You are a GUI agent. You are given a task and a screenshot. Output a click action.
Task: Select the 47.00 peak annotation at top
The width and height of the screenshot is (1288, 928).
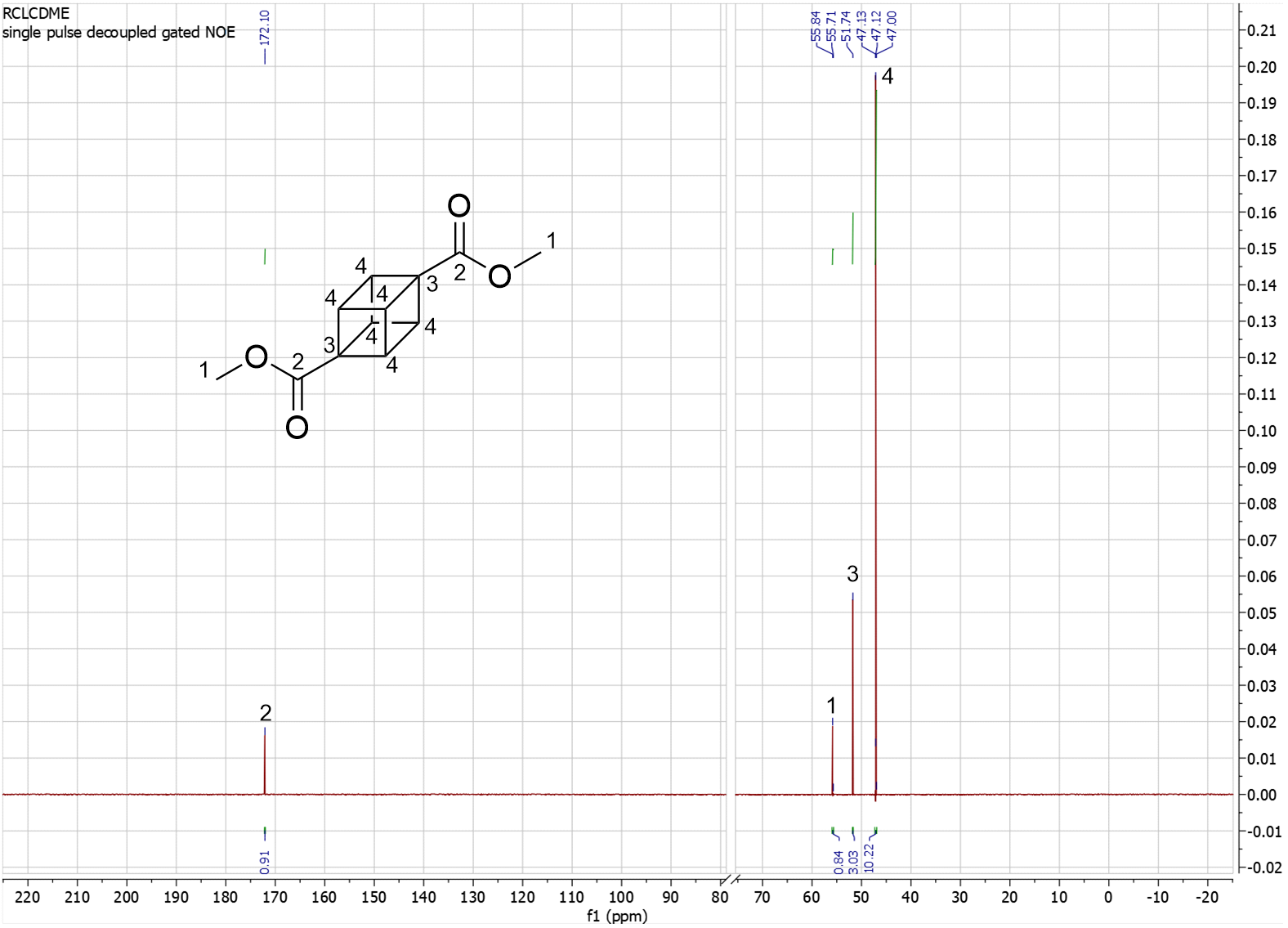[x=891, y=25]
